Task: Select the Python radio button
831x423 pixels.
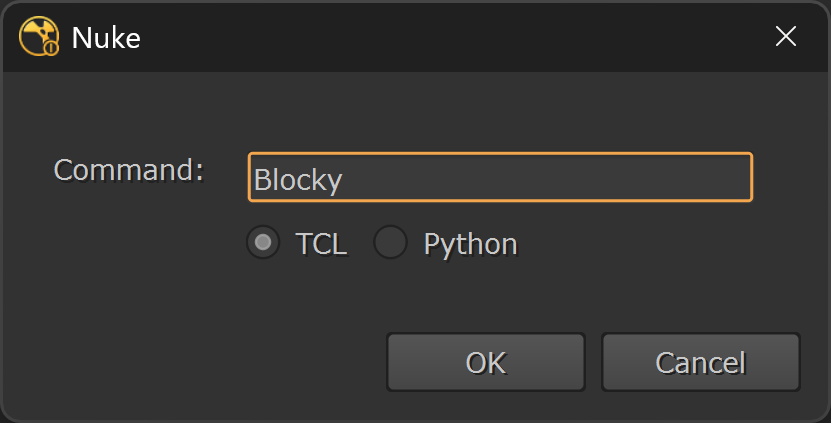Action: point(390,243)
